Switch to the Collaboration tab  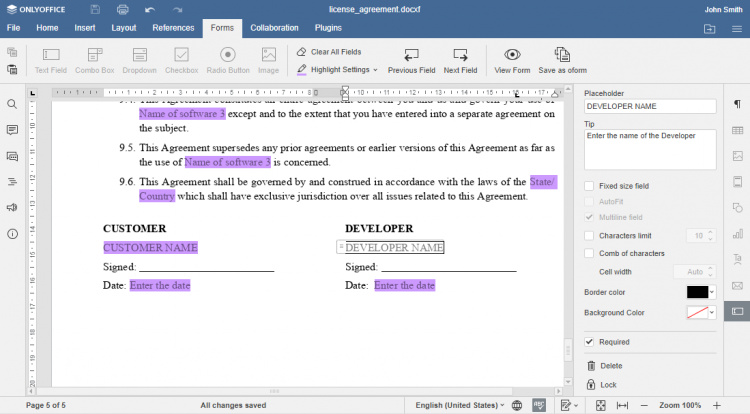[274, 28]
